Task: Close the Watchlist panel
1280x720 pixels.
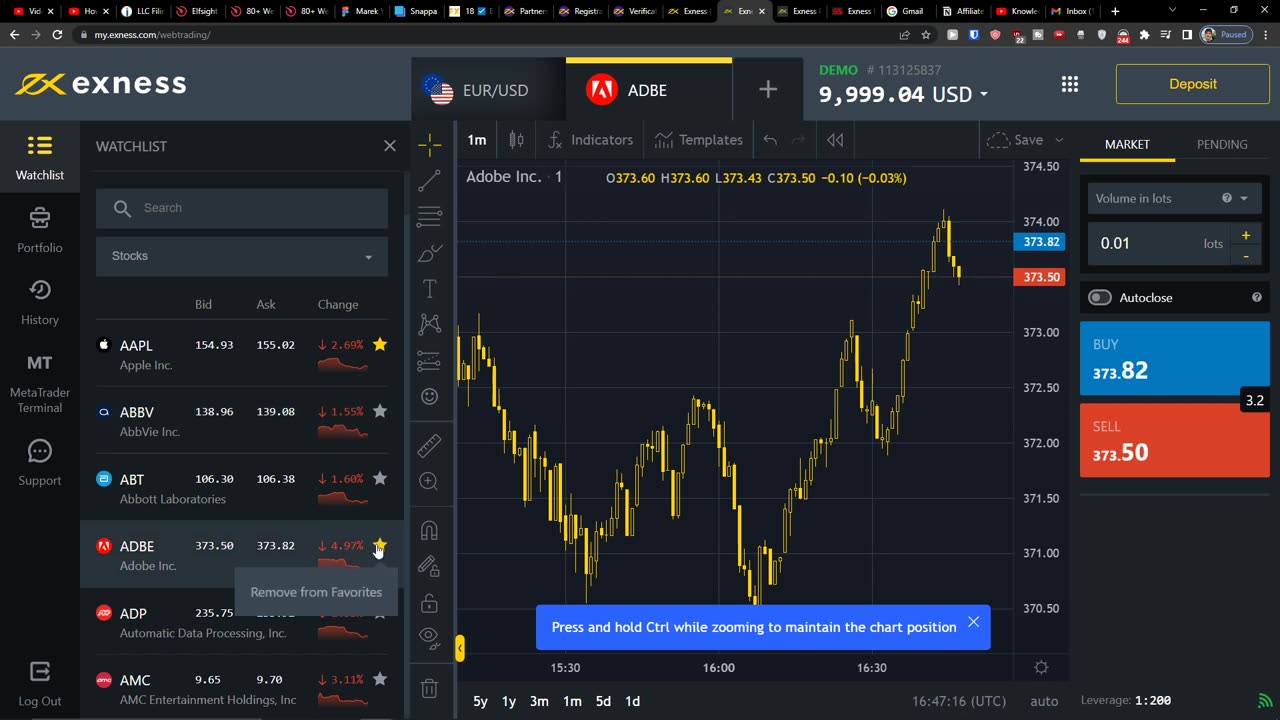Action: [x=390, y=146]
